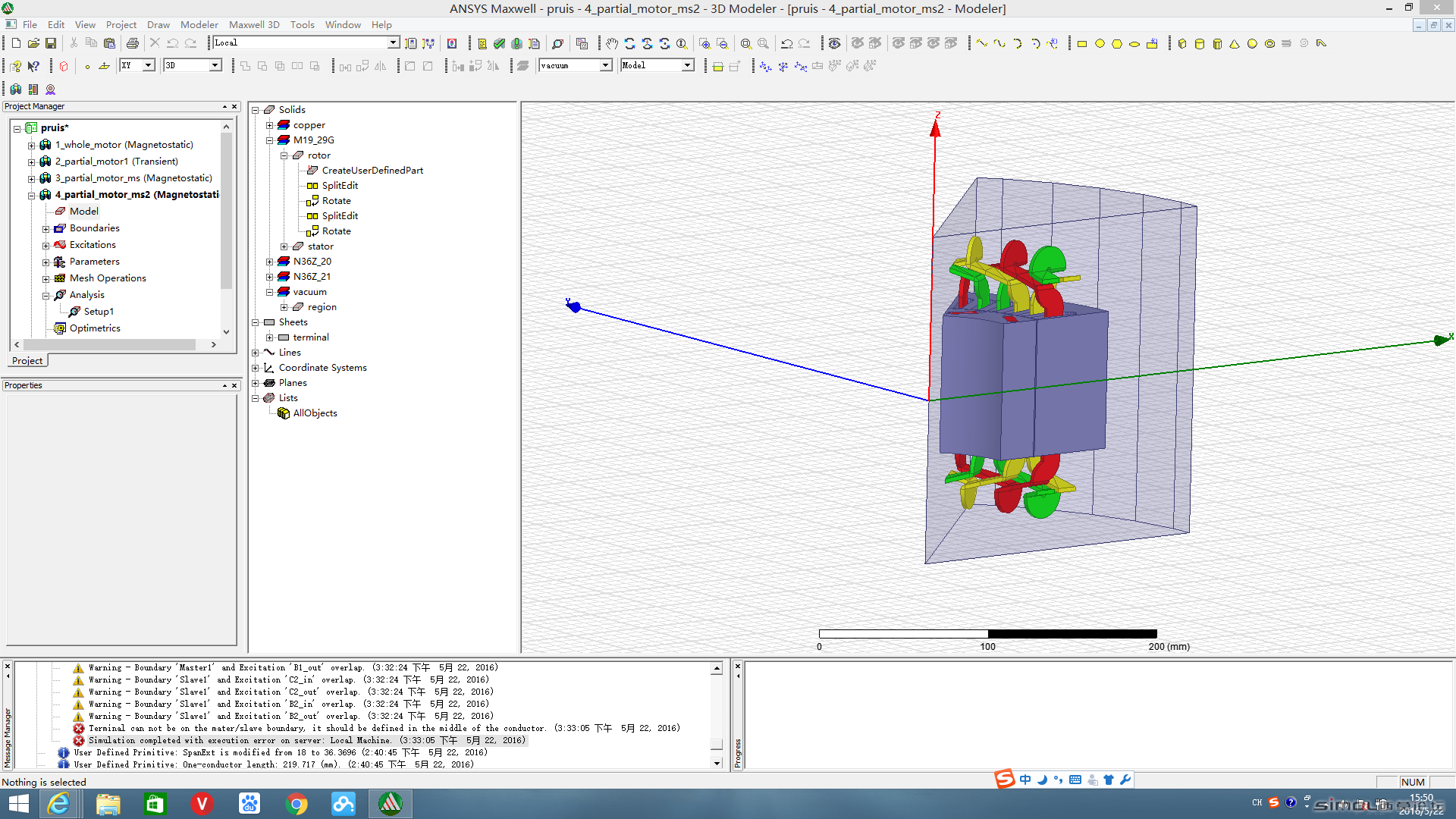Collapse the Analysis node

click(x=45, y=295)
